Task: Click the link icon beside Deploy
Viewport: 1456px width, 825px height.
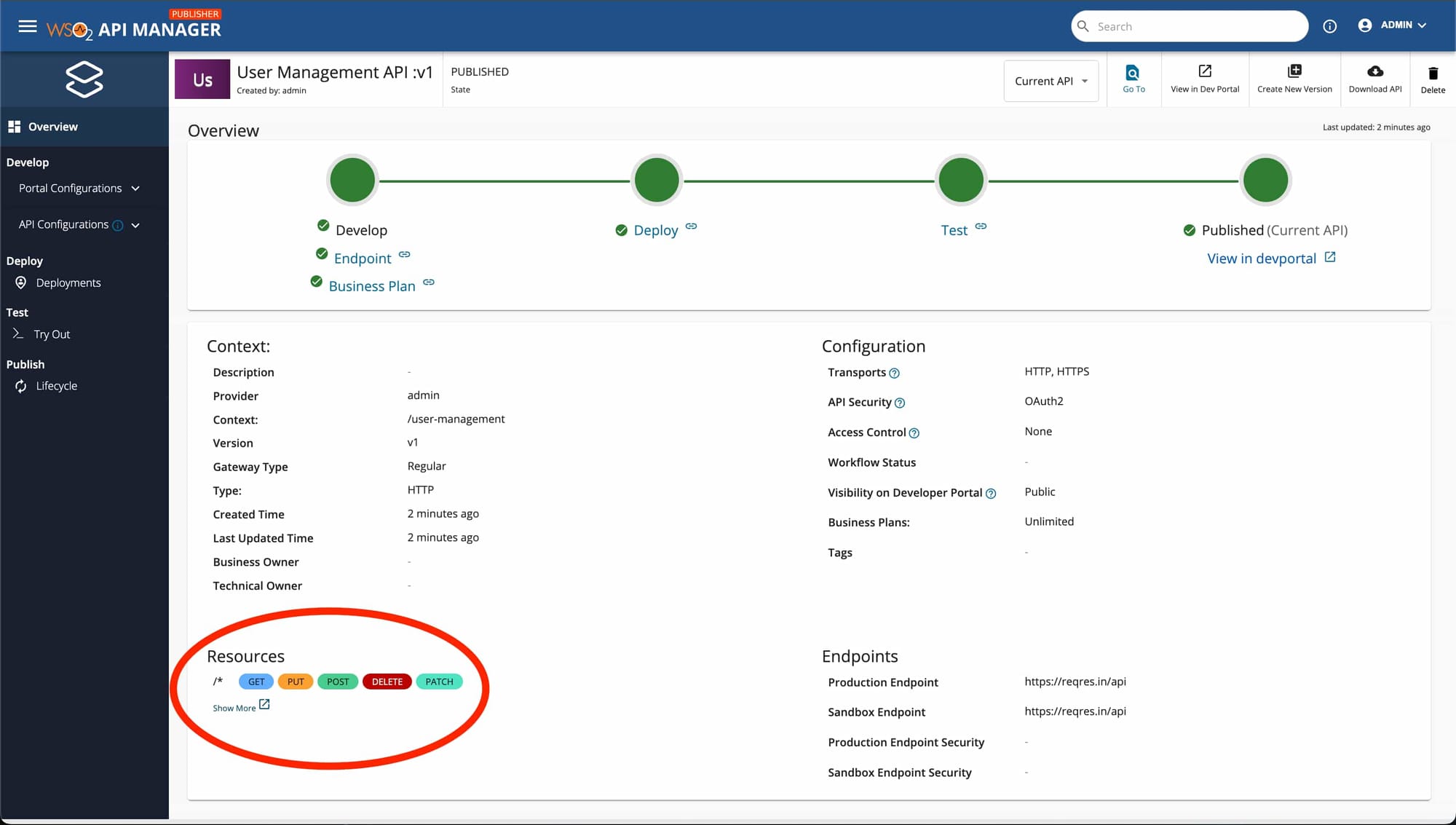Action: pyautogui.click(x=692, y=226)
